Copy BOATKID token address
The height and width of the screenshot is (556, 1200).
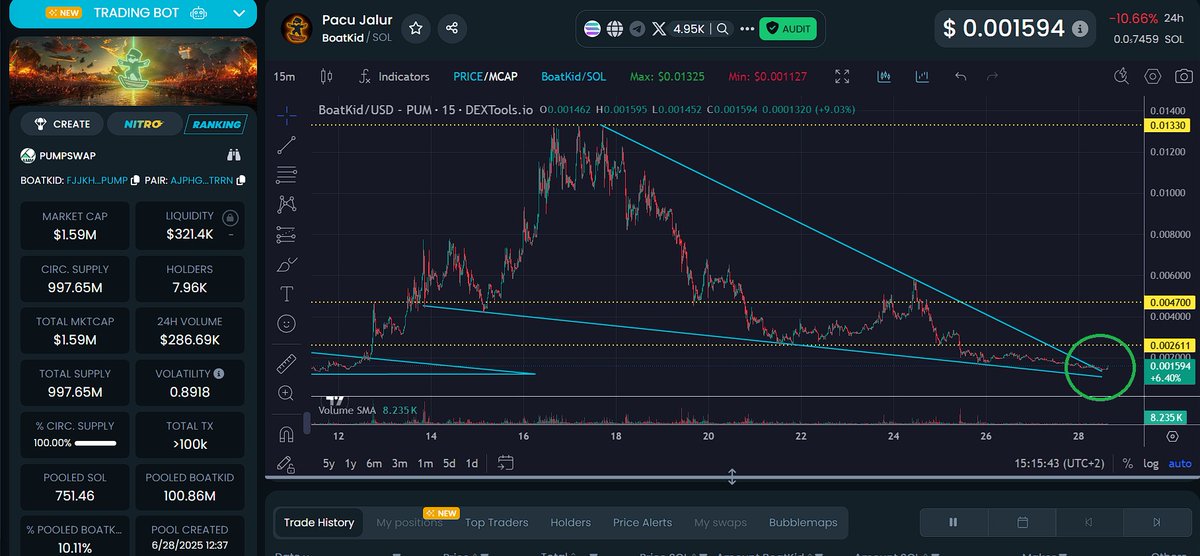pos(135,180)
